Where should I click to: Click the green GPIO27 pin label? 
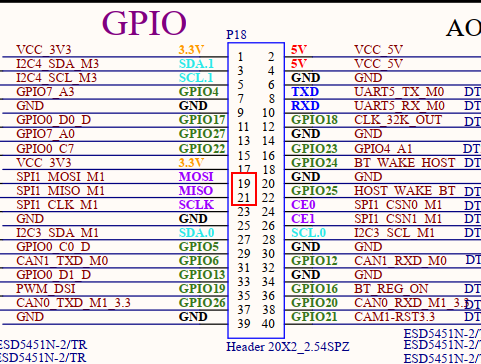tap(202, 134)
